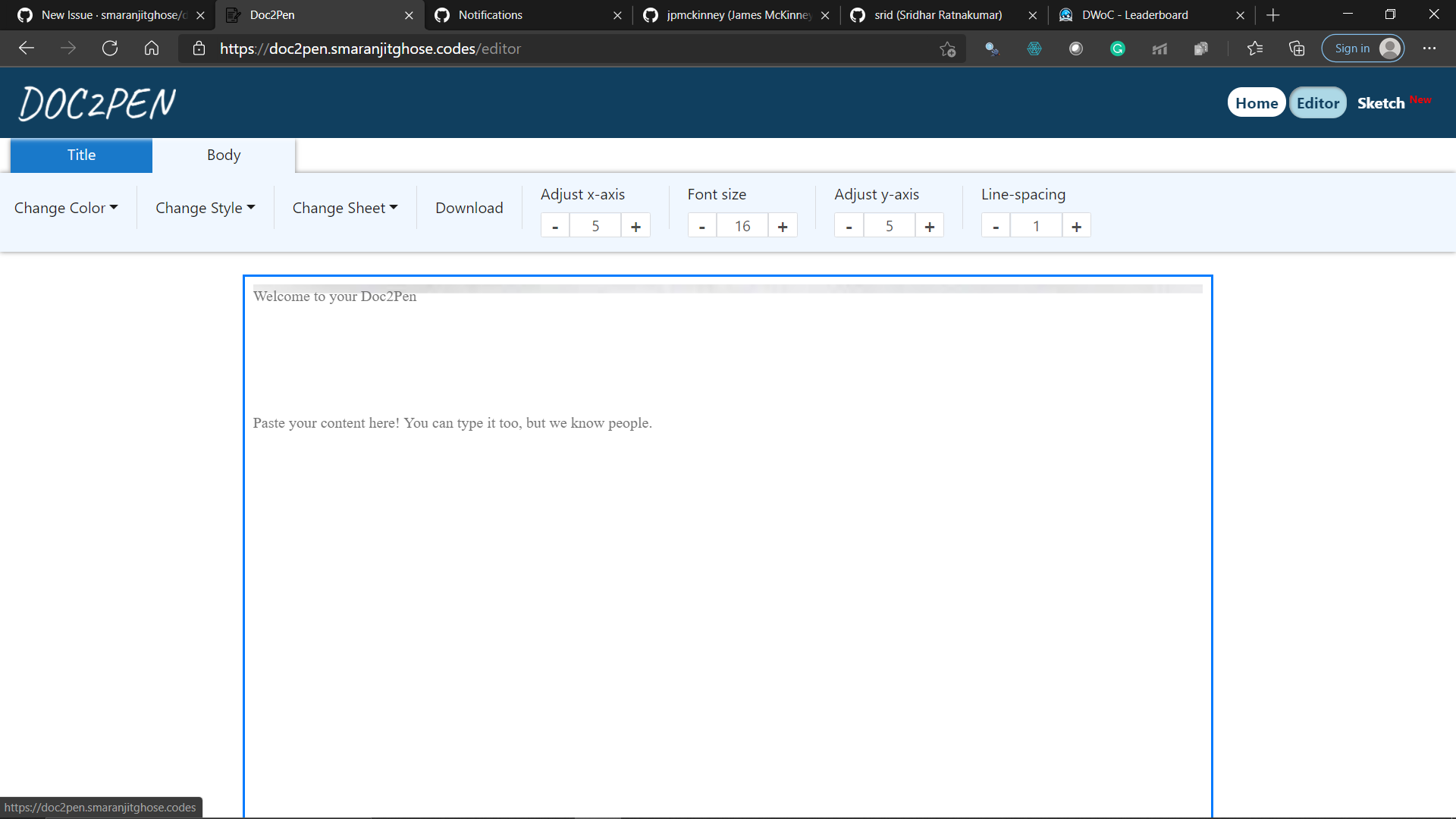
Task: Open the favorites bar list icon
Action: coord(1256,49)
